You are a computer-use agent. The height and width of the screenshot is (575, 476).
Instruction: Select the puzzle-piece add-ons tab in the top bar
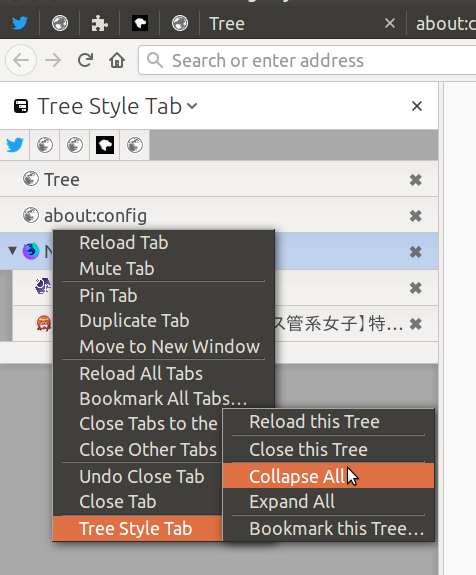click(99, 24)
